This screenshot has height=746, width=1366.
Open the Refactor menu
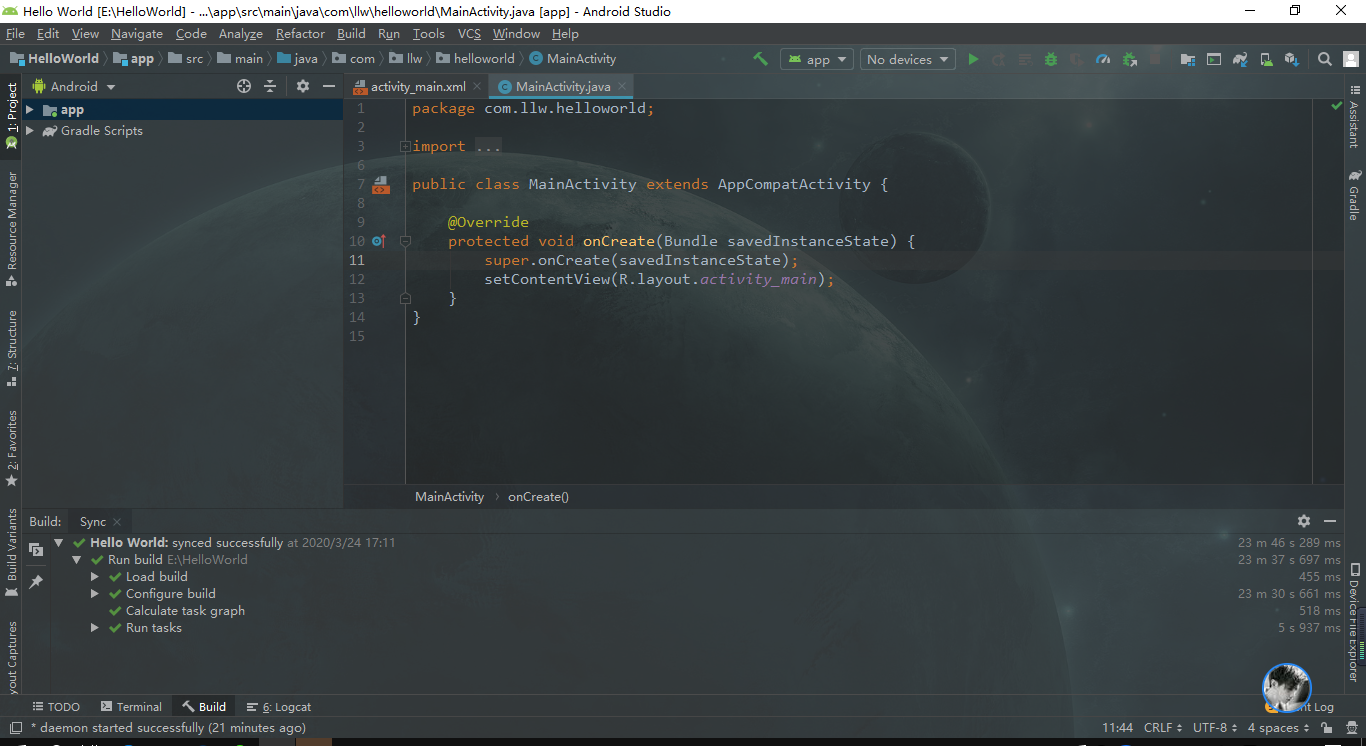tap(300, 34)
